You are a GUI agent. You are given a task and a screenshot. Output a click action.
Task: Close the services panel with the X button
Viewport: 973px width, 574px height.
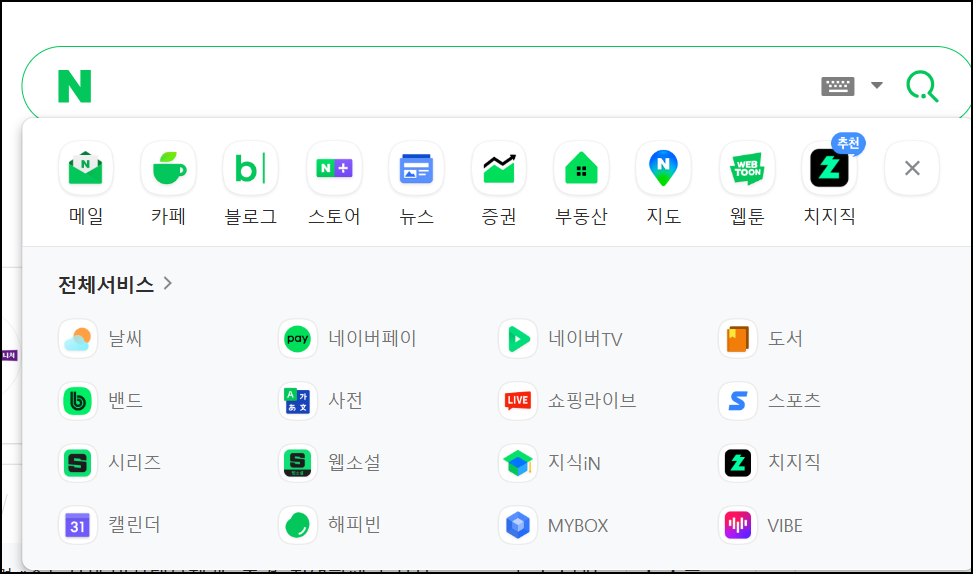click(912, 168)
